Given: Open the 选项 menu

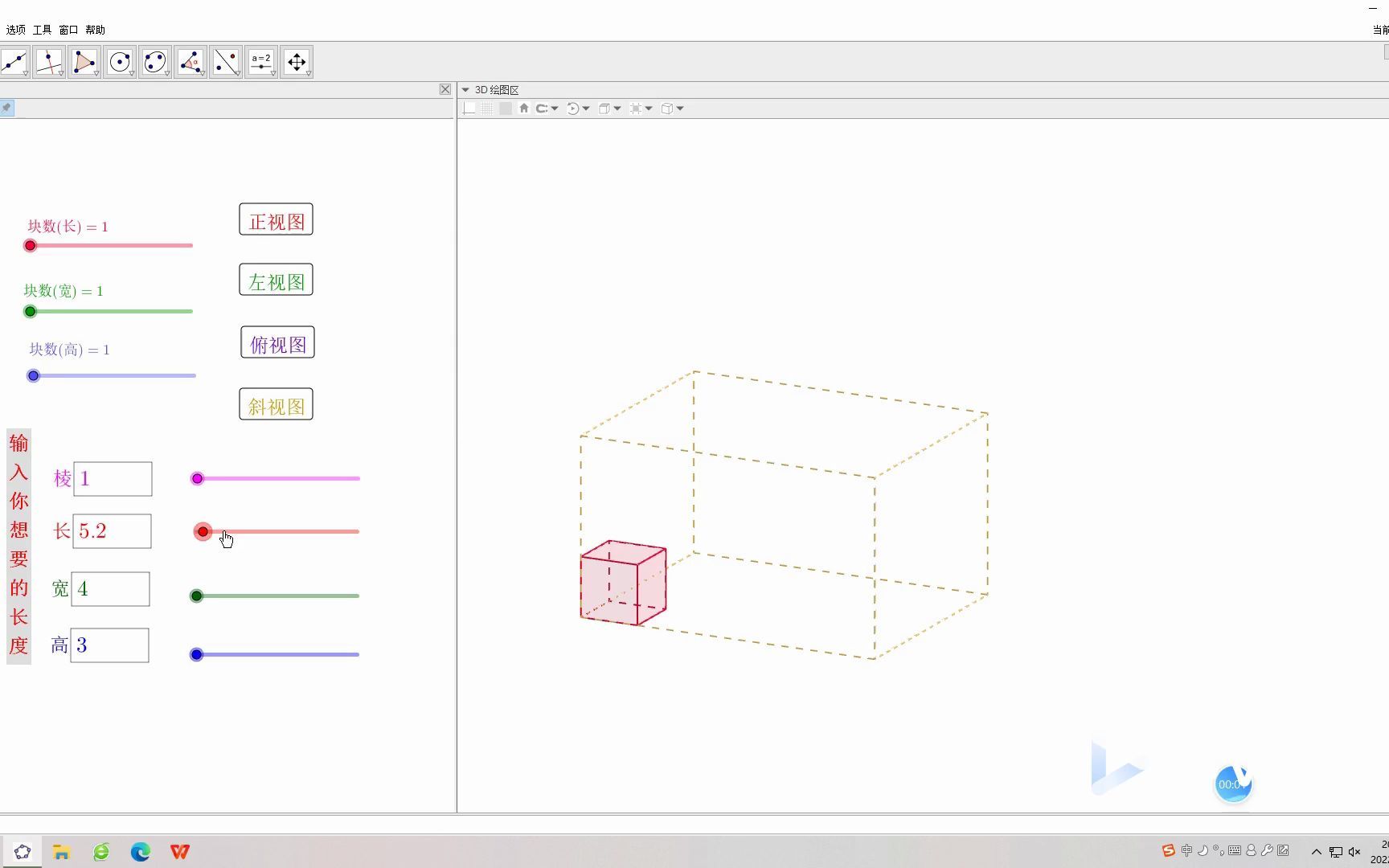Looking at the screenshot, I should [16, 30].
